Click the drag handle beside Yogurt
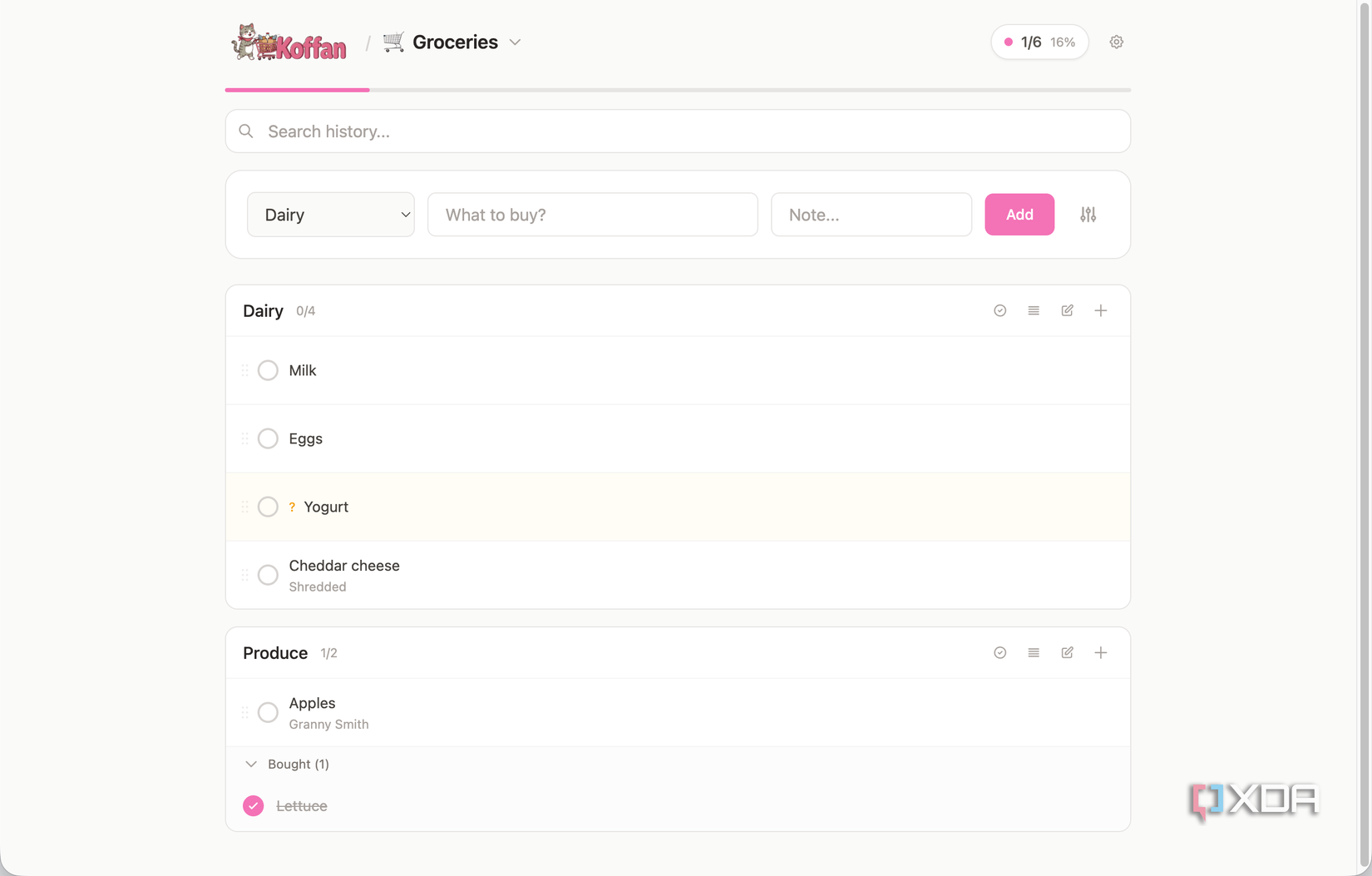Screen dimensions: 1372x876 point(244,507)
